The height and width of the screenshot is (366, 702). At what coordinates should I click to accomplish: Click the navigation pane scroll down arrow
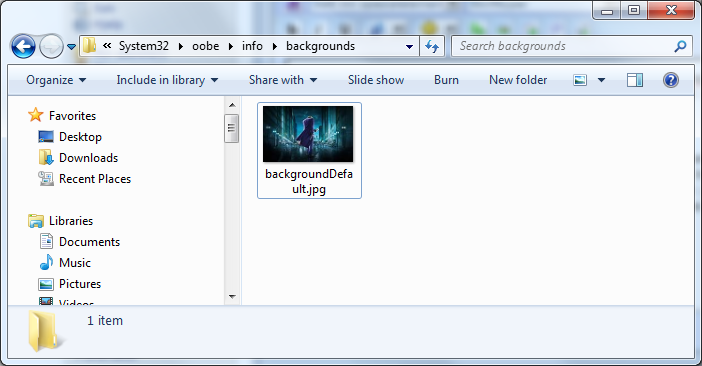pos(232,296)
